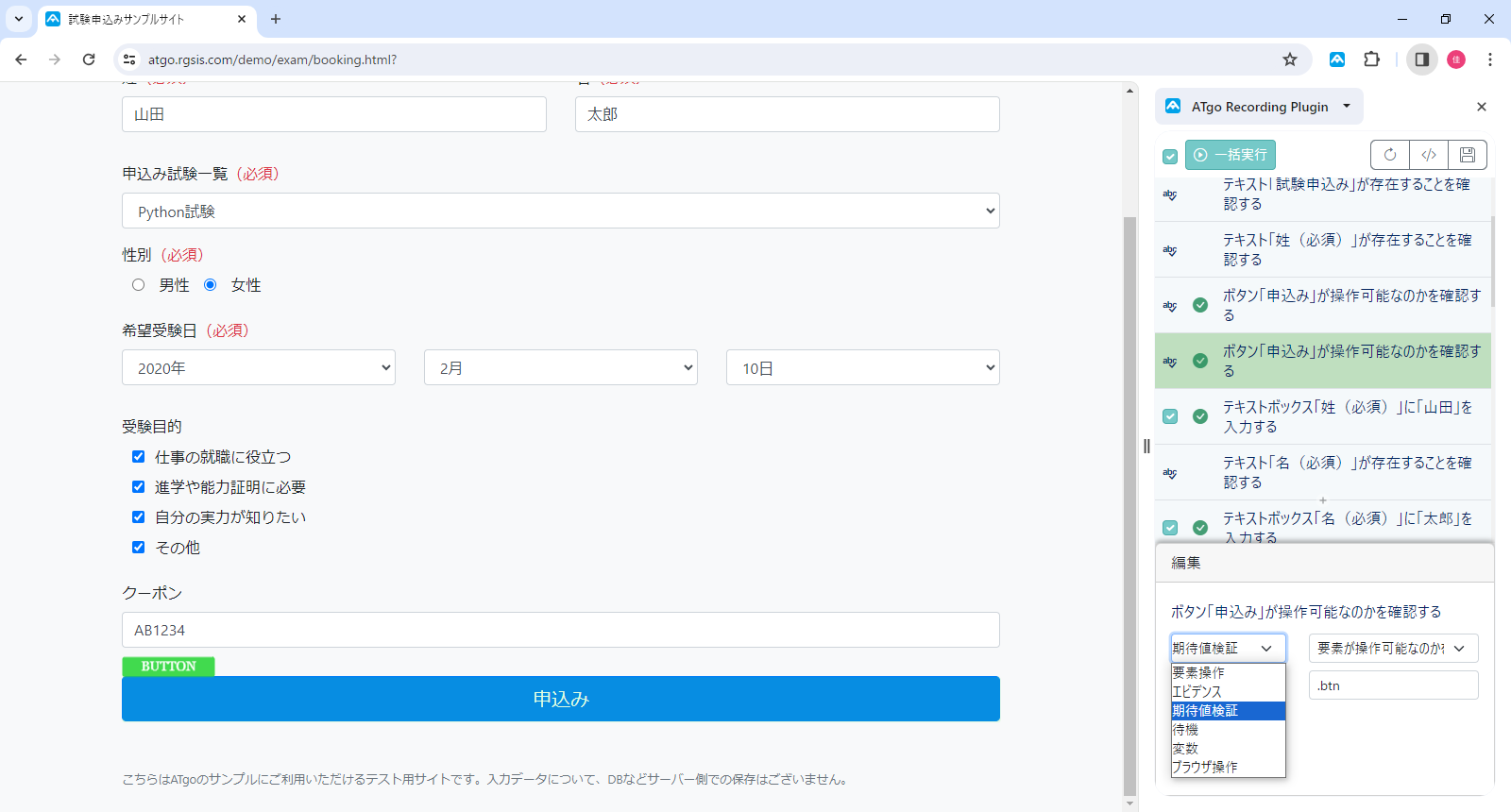Screen dimensions: 1511x812
Task: Close the ATgo side panel
Action: (x=1482, y=107)
